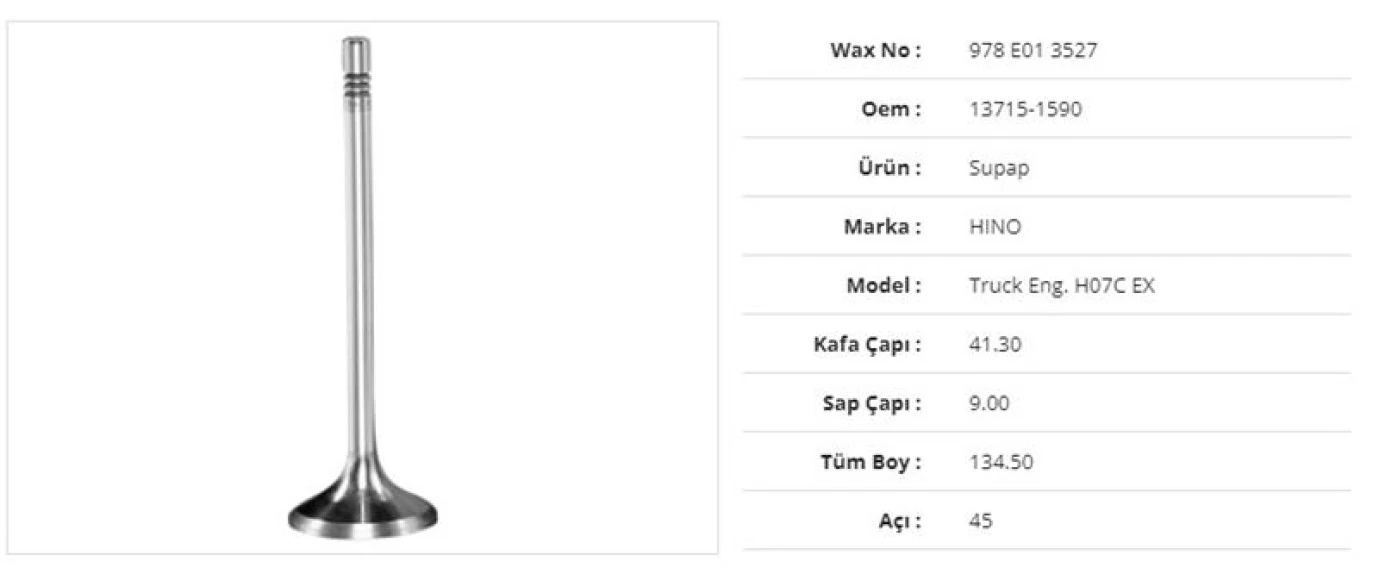Click the "Oem :" label
1379x574 pixels.
click(890, 109)
